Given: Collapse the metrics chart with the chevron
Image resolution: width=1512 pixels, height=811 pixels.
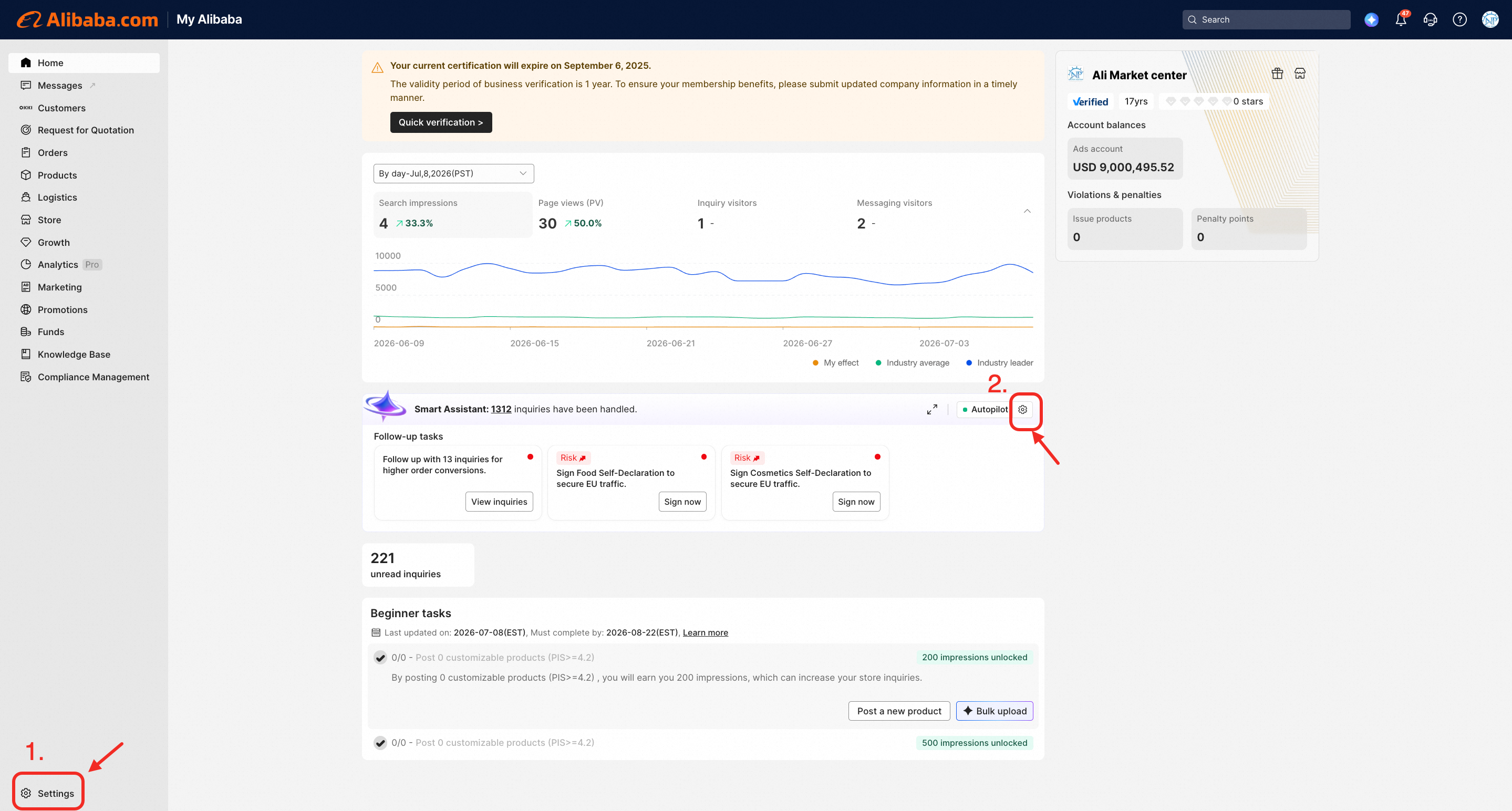Looking at the screenshot, I should 1027,211.
